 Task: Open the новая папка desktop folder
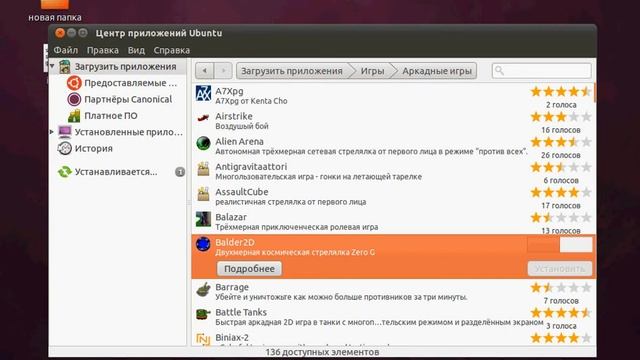[x=55, y=11]
